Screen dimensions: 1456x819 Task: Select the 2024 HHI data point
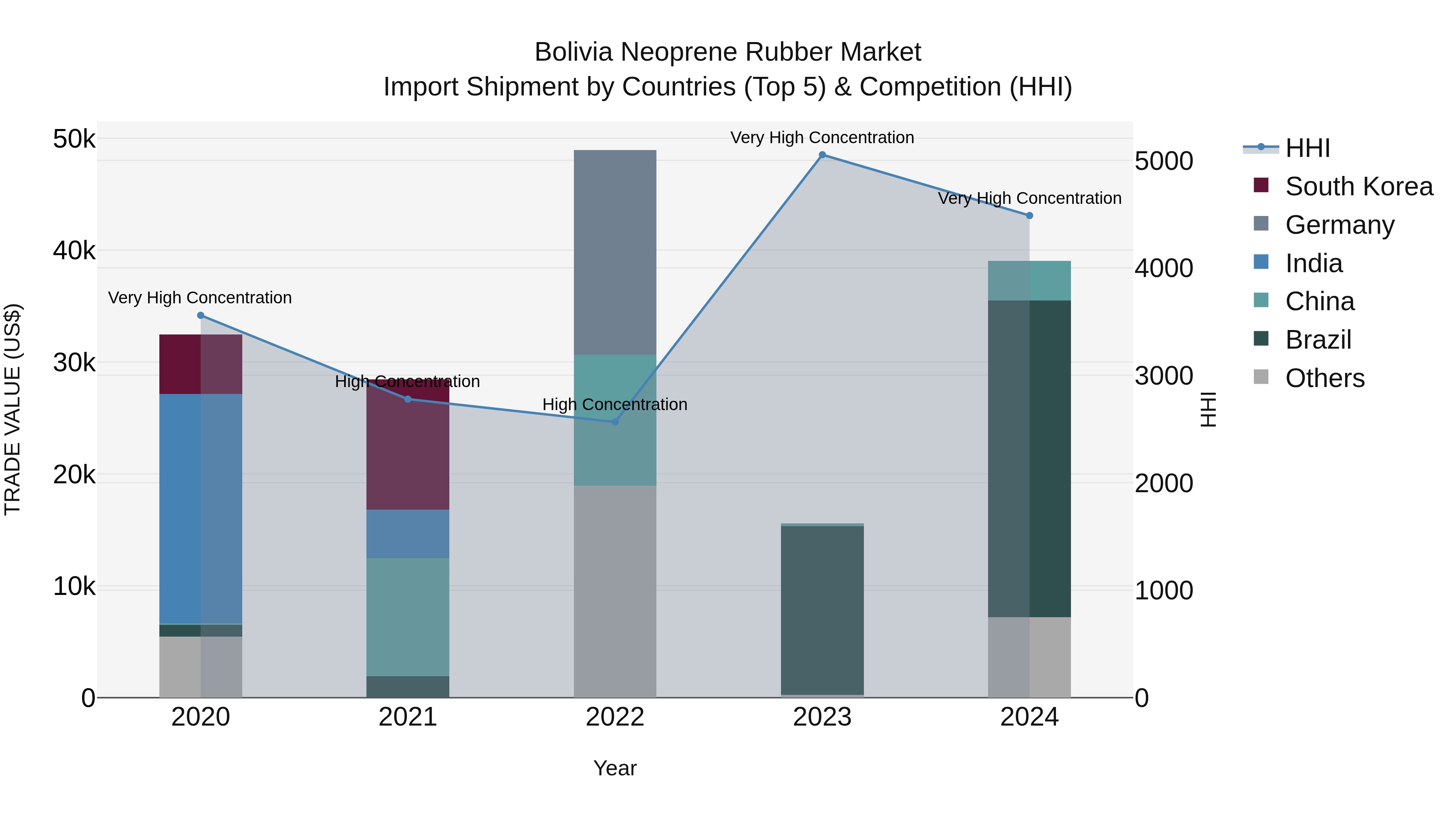tap(1029, 215)
